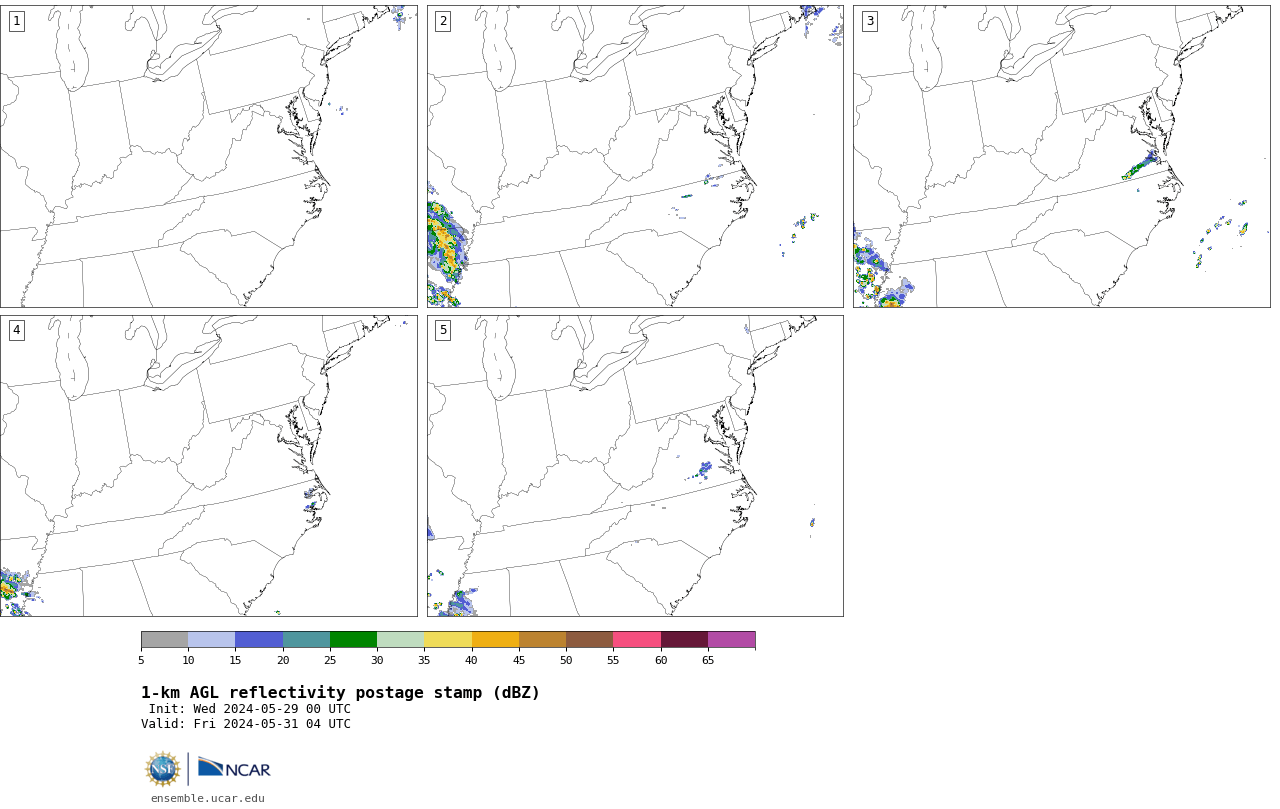
Task: Click the colorbar tick label 60
Action: tap(661, 660)
